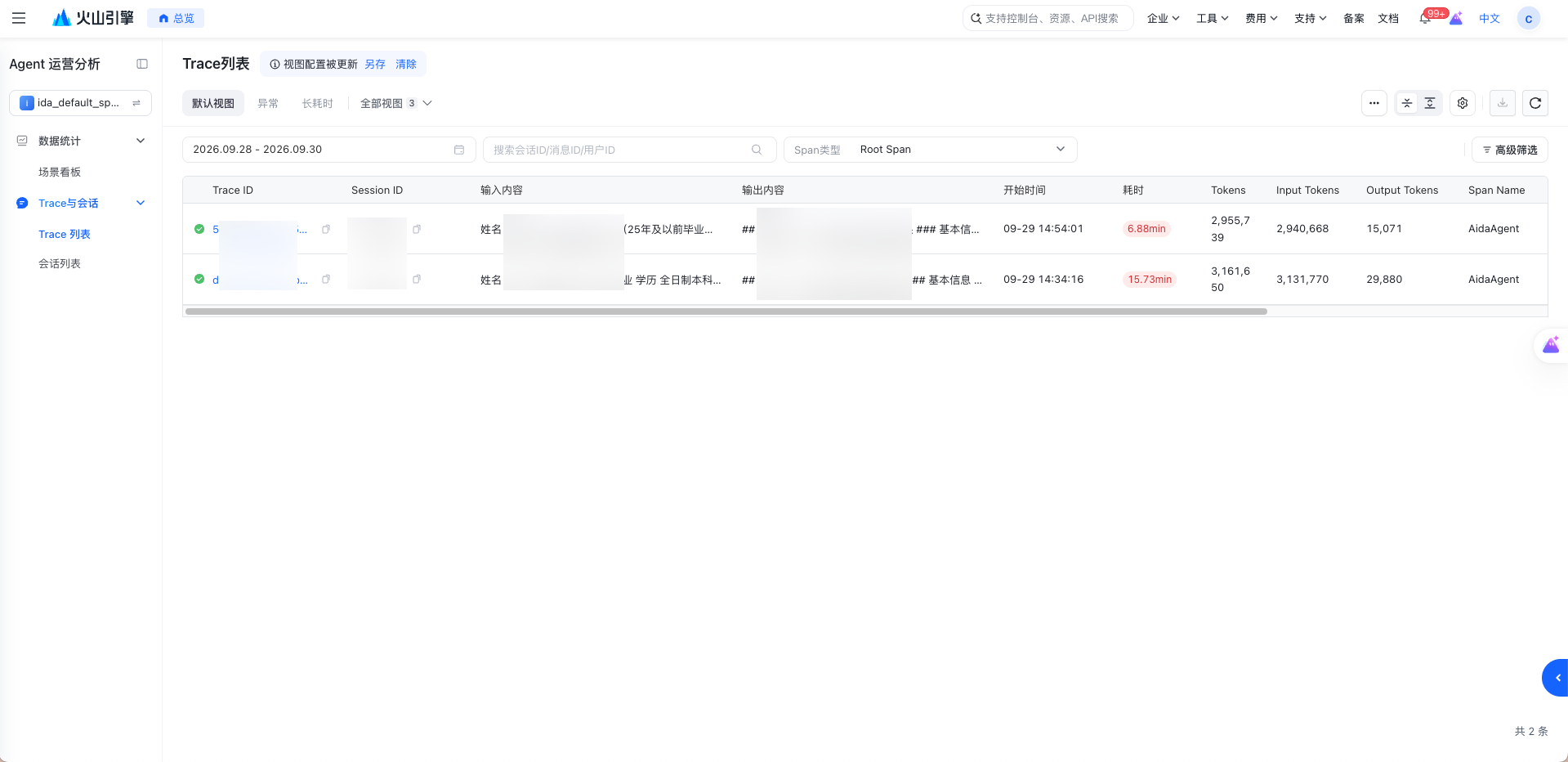Copy Trace ID of the 14:54:01 row
The height and width of the screenshot is (762, 1568).
coord(326,229)
